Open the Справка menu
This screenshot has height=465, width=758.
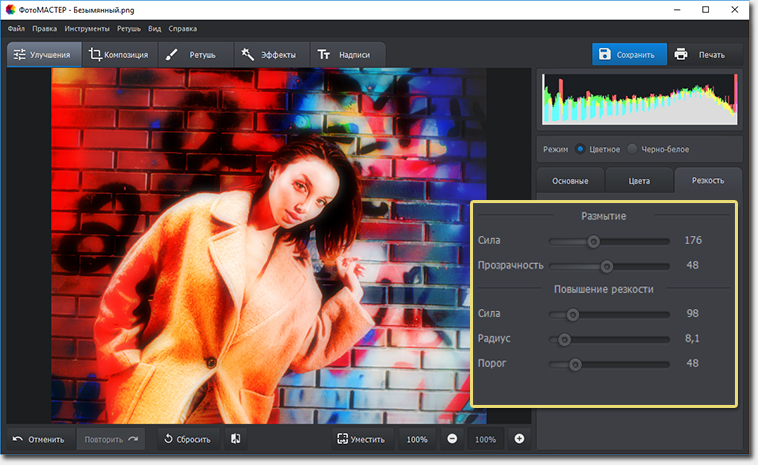pyautogui.click(x=183, y=29)
